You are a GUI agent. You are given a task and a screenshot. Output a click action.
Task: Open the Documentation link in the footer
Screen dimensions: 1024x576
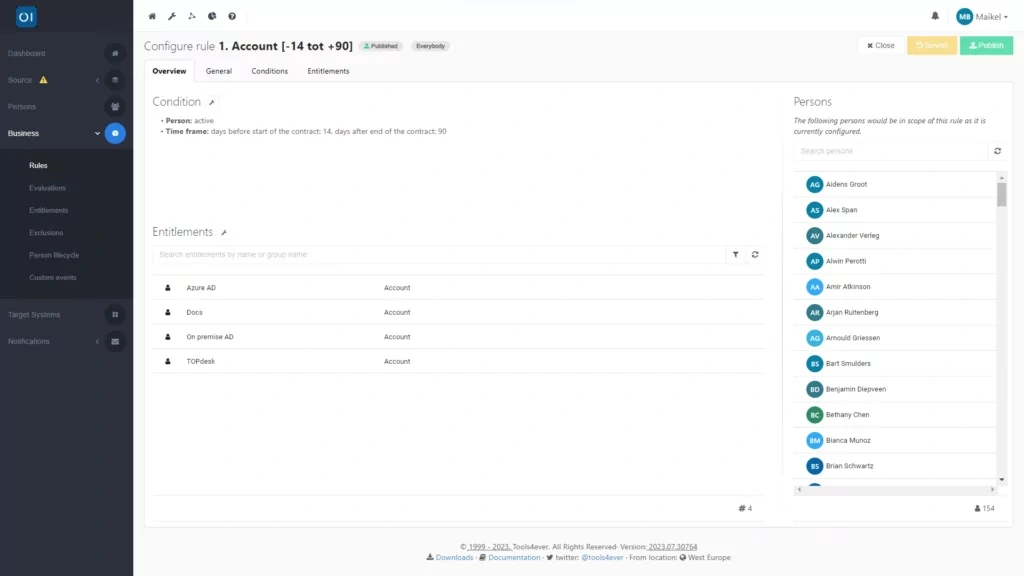(513, 557)
